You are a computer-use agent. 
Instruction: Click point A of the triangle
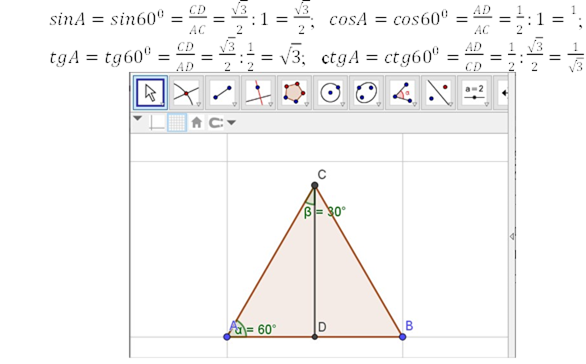click(227, 337)
